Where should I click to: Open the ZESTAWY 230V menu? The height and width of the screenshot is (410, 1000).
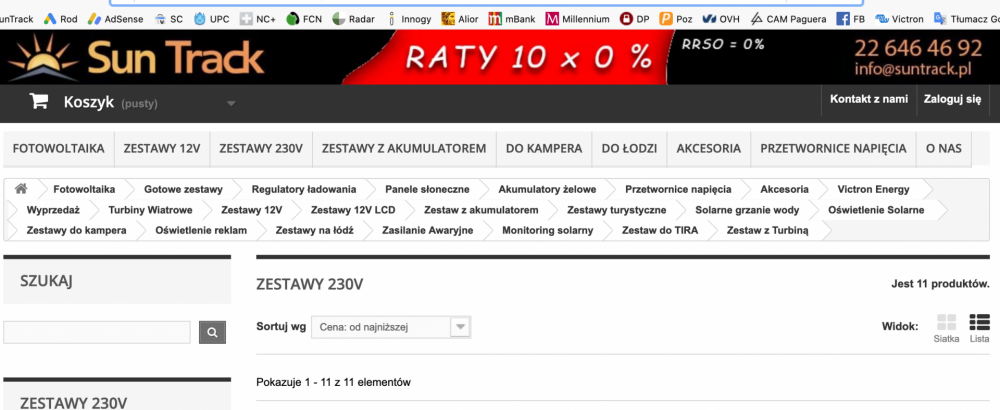click(261, 149)
